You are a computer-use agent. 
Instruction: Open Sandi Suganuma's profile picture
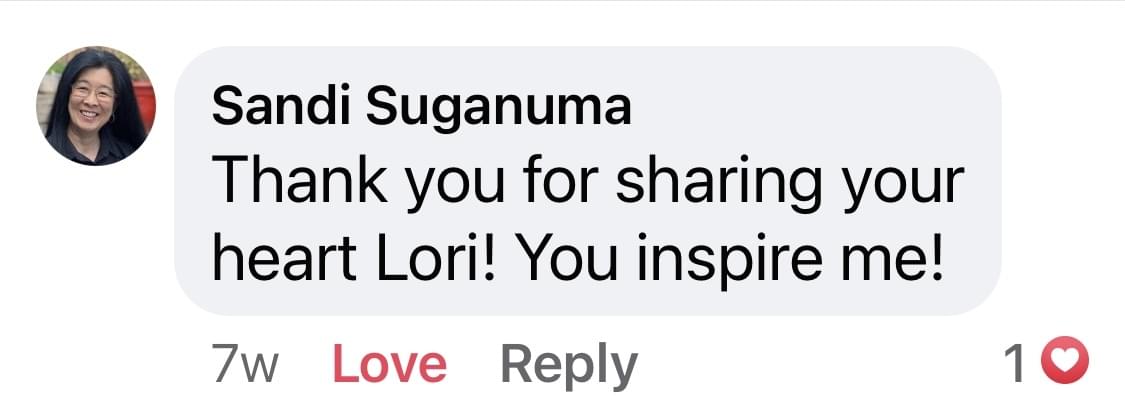coord(96,106)
